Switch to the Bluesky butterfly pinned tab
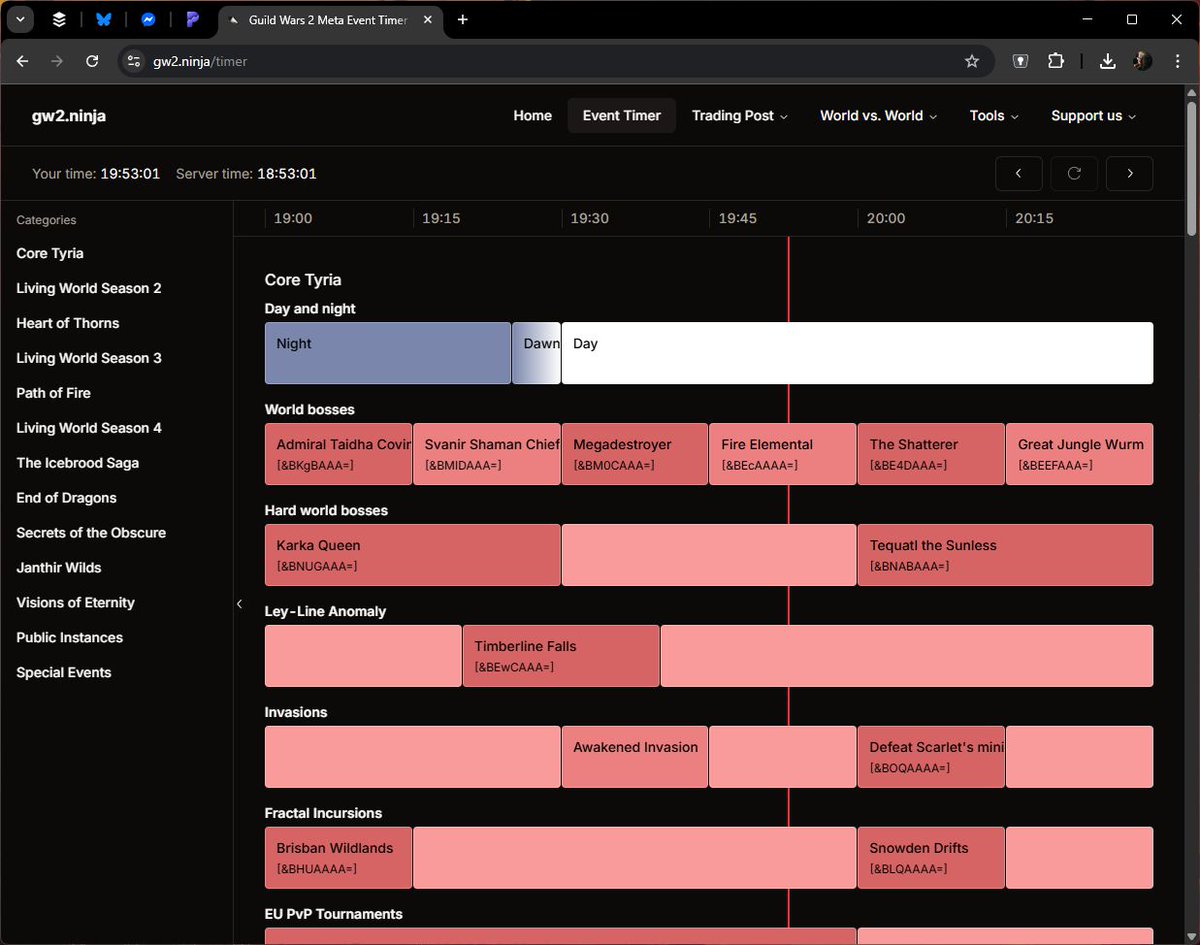The image size is (1200, 945). pos(104,19)
